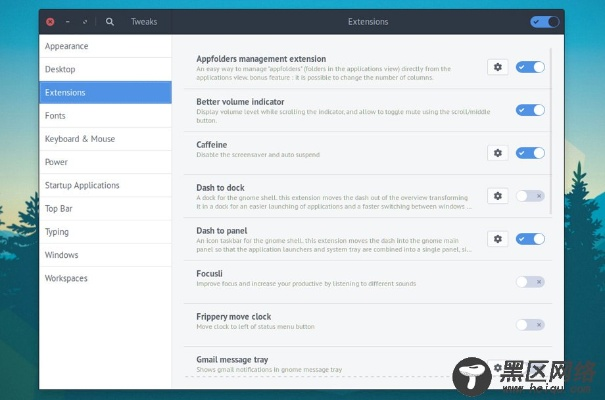The image size is (605, 400).
Task: Enable the Dash to dock switch
Action: (x=530, y=196)
